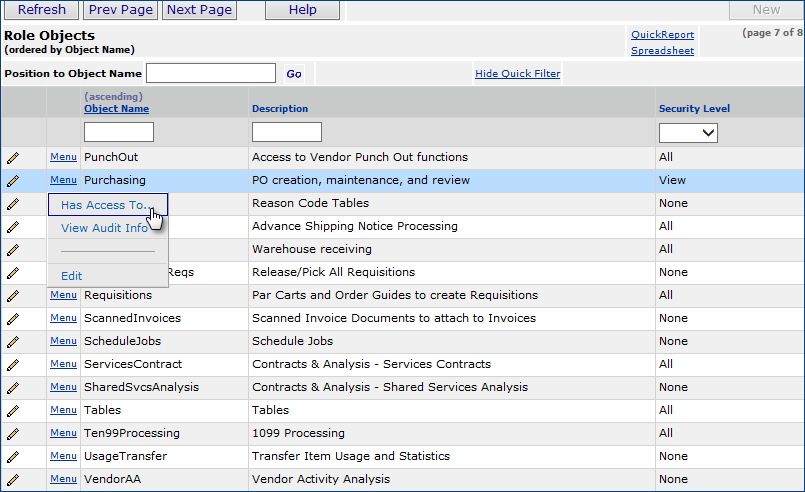Click the pencil icon for ScannedInvoices row
This screenshot has width=805, height=492.
(13, 319)
